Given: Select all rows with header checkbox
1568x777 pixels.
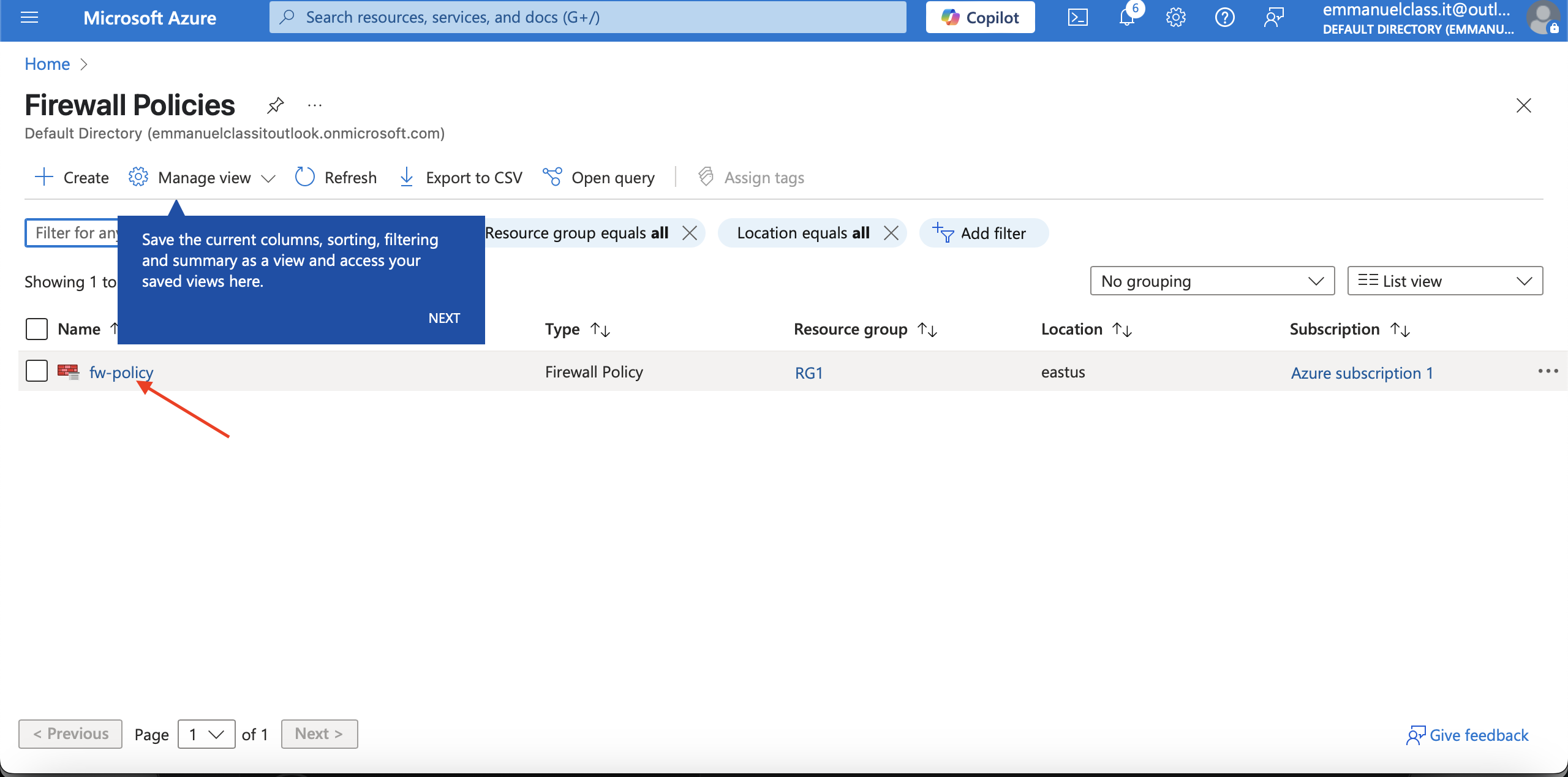Looking at the screenshot, I should 37,329.
